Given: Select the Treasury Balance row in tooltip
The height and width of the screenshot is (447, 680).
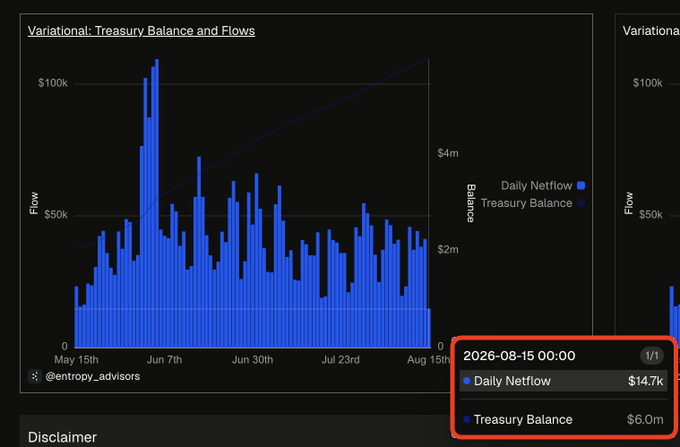Looking at the screenshot, I should [563, 419].
